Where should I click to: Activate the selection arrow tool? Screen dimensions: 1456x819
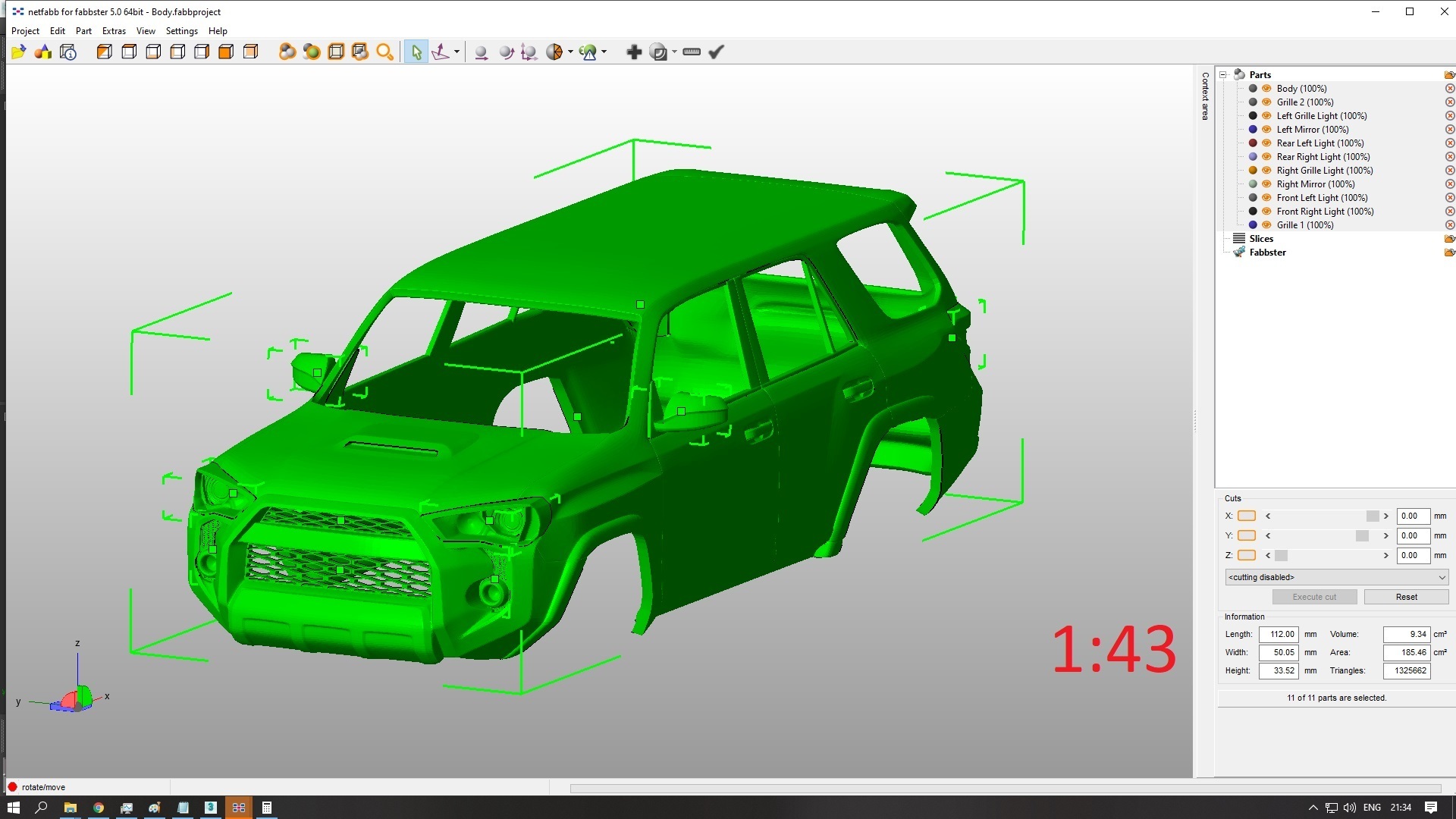416,52
